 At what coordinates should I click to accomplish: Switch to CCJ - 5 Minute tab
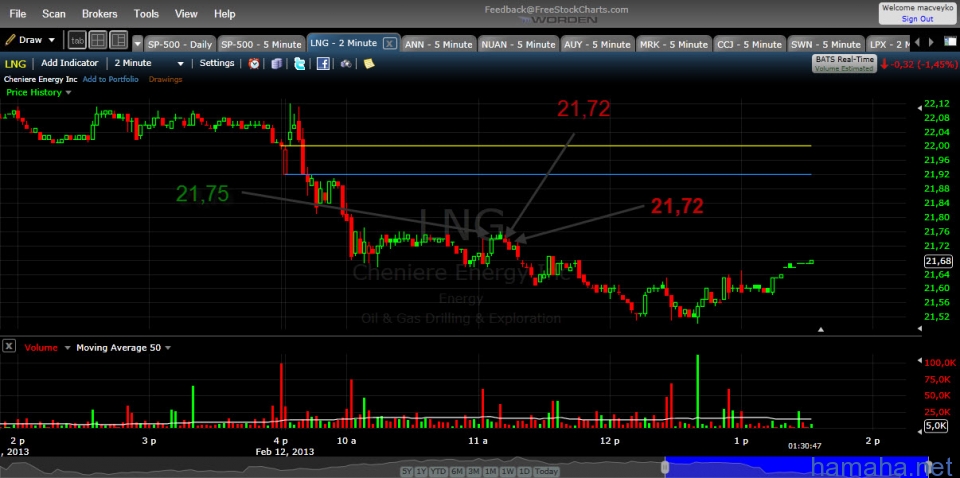coord(750,44)
